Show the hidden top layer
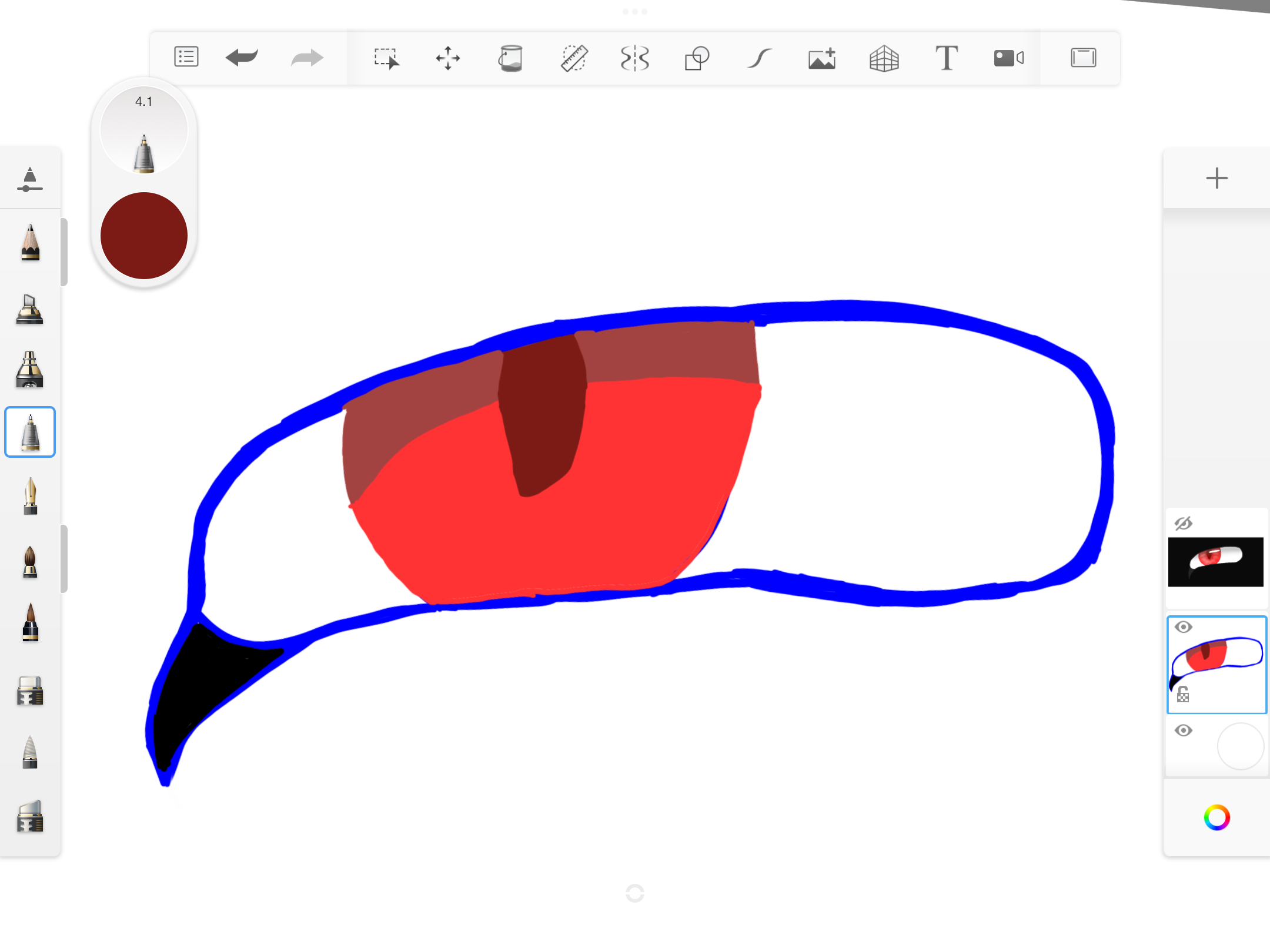1270x952 pixels. point(1184,523)
